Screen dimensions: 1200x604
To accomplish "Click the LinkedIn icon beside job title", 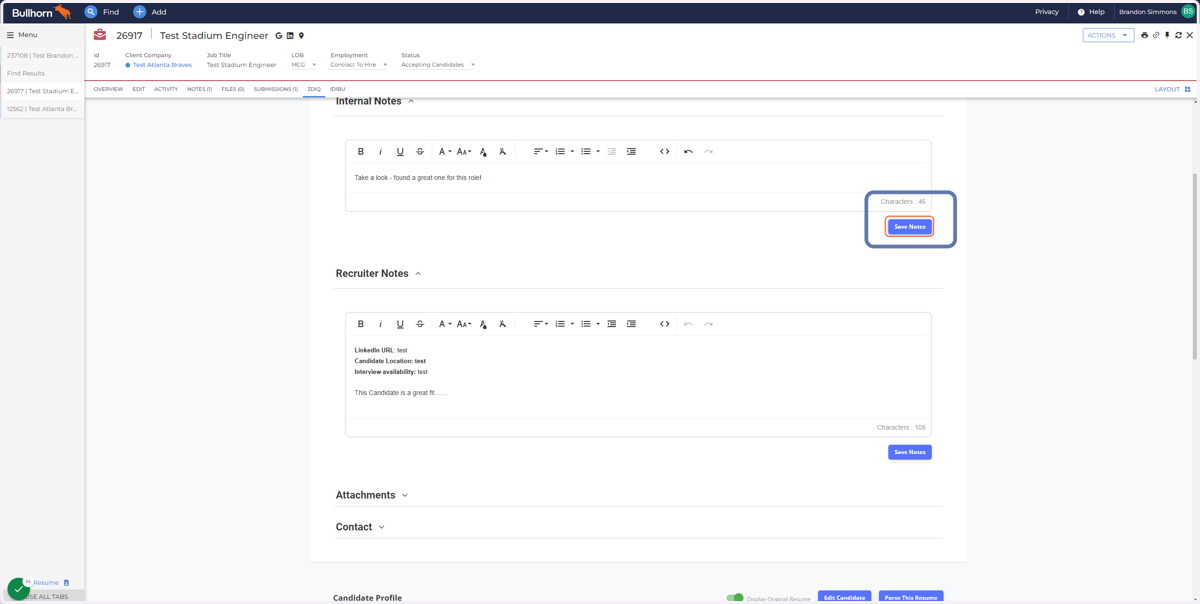I will pyautogui.click(x=290, y=36).
